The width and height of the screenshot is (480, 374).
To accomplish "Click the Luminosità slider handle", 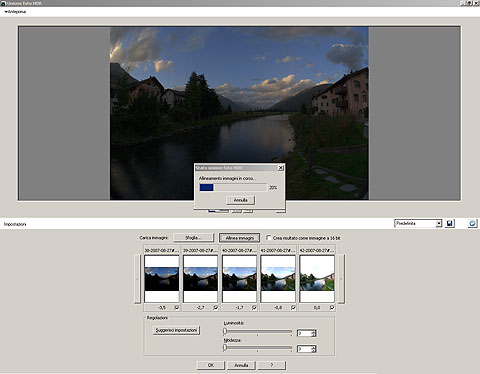I will coord(225,331).
